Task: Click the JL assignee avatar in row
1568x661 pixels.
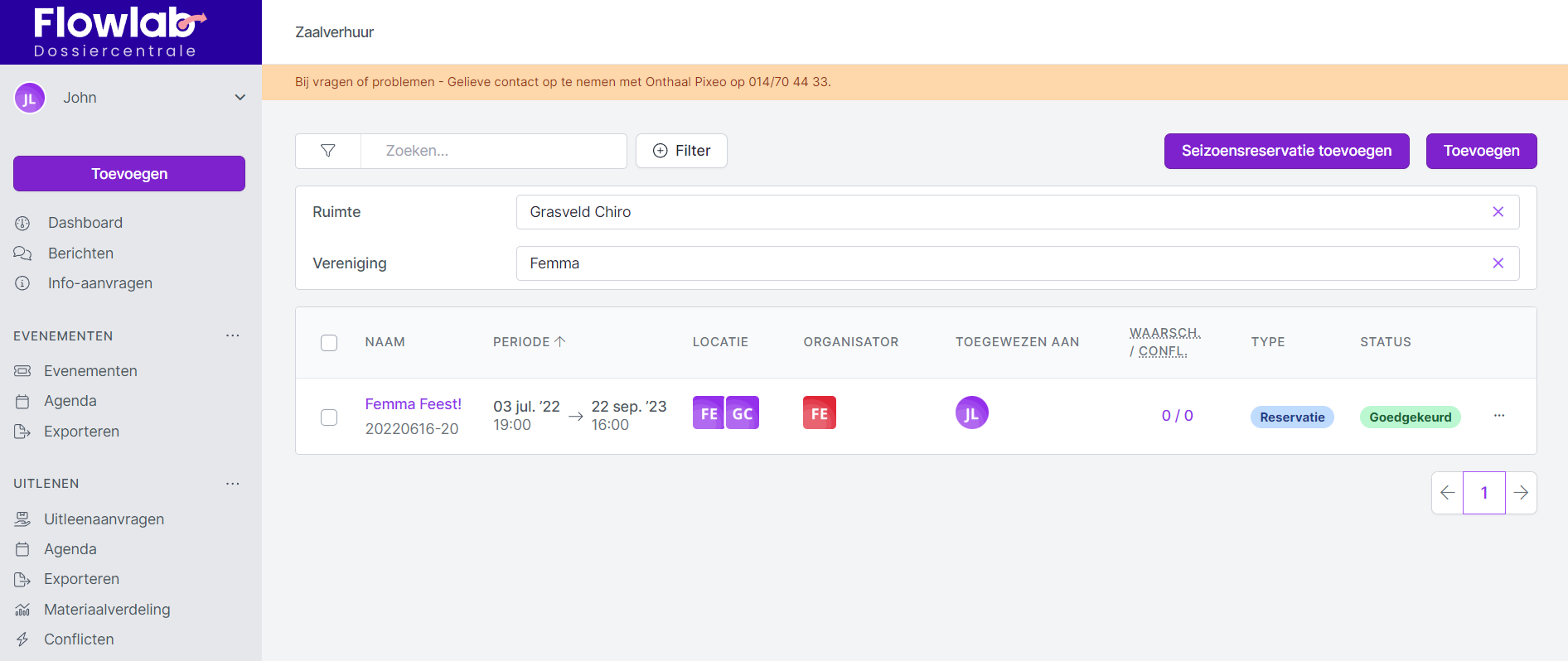Action: point(971,413)
